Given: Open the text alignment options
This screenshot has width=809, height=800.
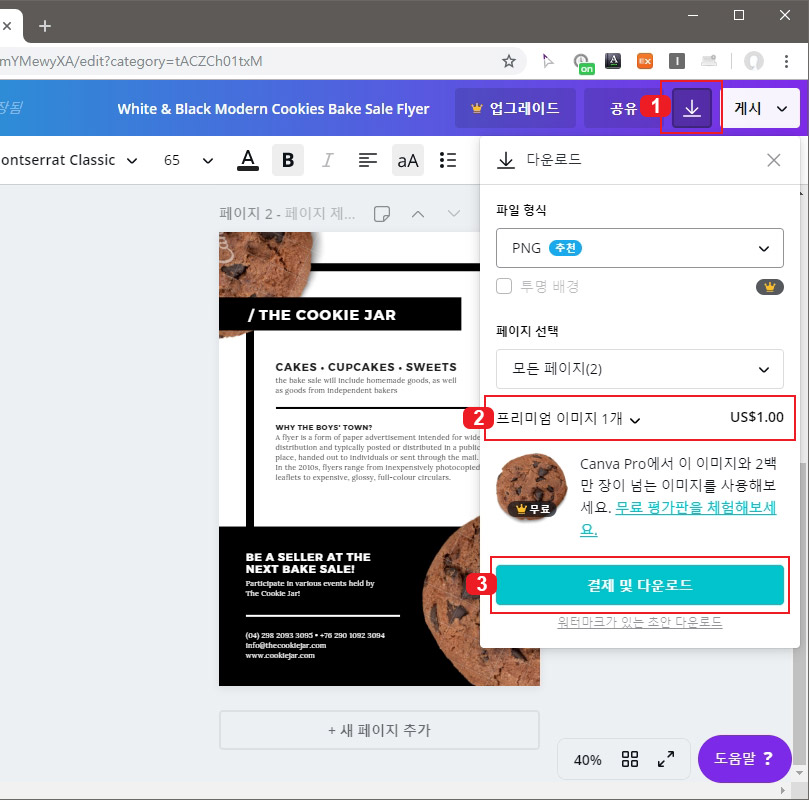Looking at the screenshot, I should tap(367, 159).
